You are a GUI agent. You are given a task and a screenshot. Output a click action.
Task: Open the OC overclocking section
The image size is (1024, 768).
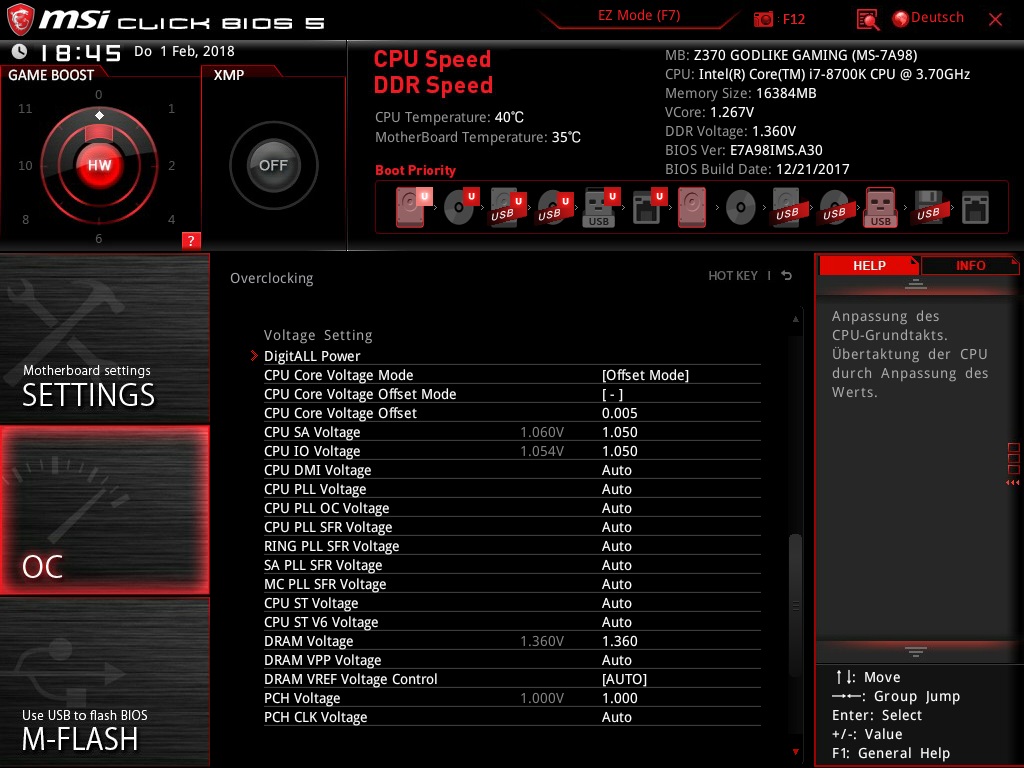(104, 510)
